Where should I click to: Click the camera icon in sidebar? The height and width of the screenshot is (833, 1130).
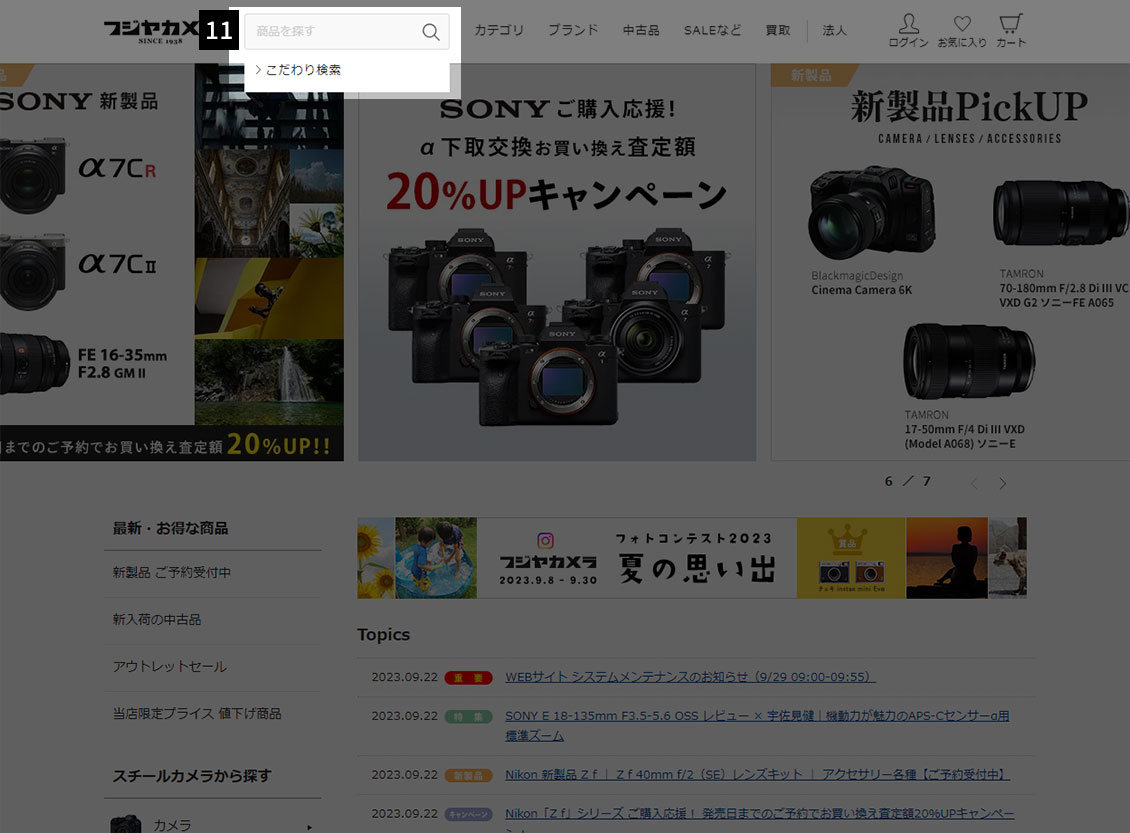[125, 824]
